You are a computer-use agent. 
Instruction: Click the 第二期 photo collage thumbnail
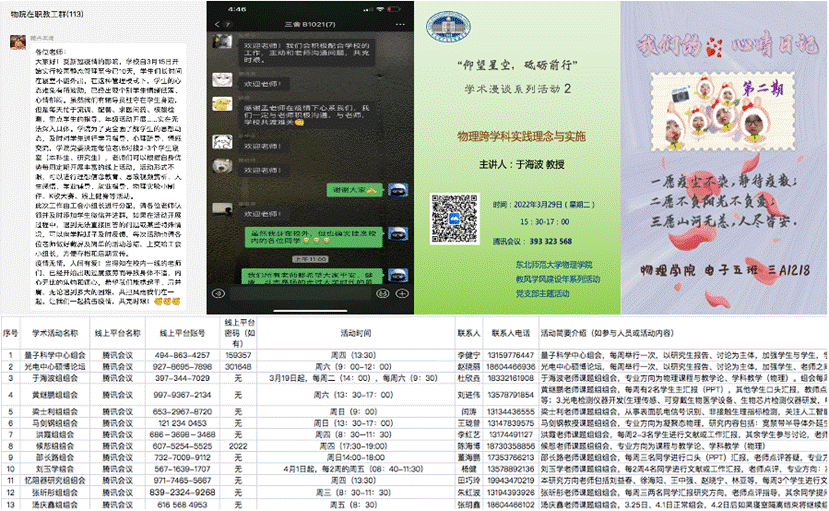[x=723, y=113]
